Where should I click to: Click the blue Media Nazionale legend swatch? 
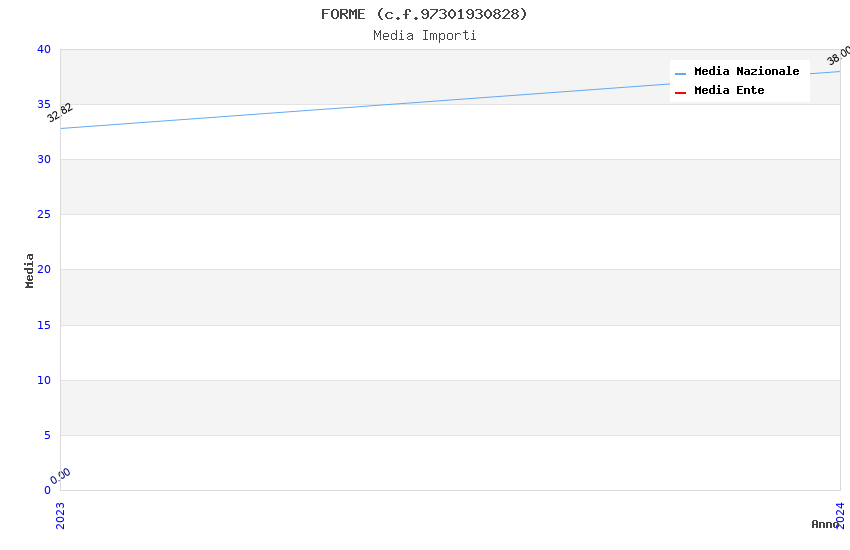click(x=680, y=73)
